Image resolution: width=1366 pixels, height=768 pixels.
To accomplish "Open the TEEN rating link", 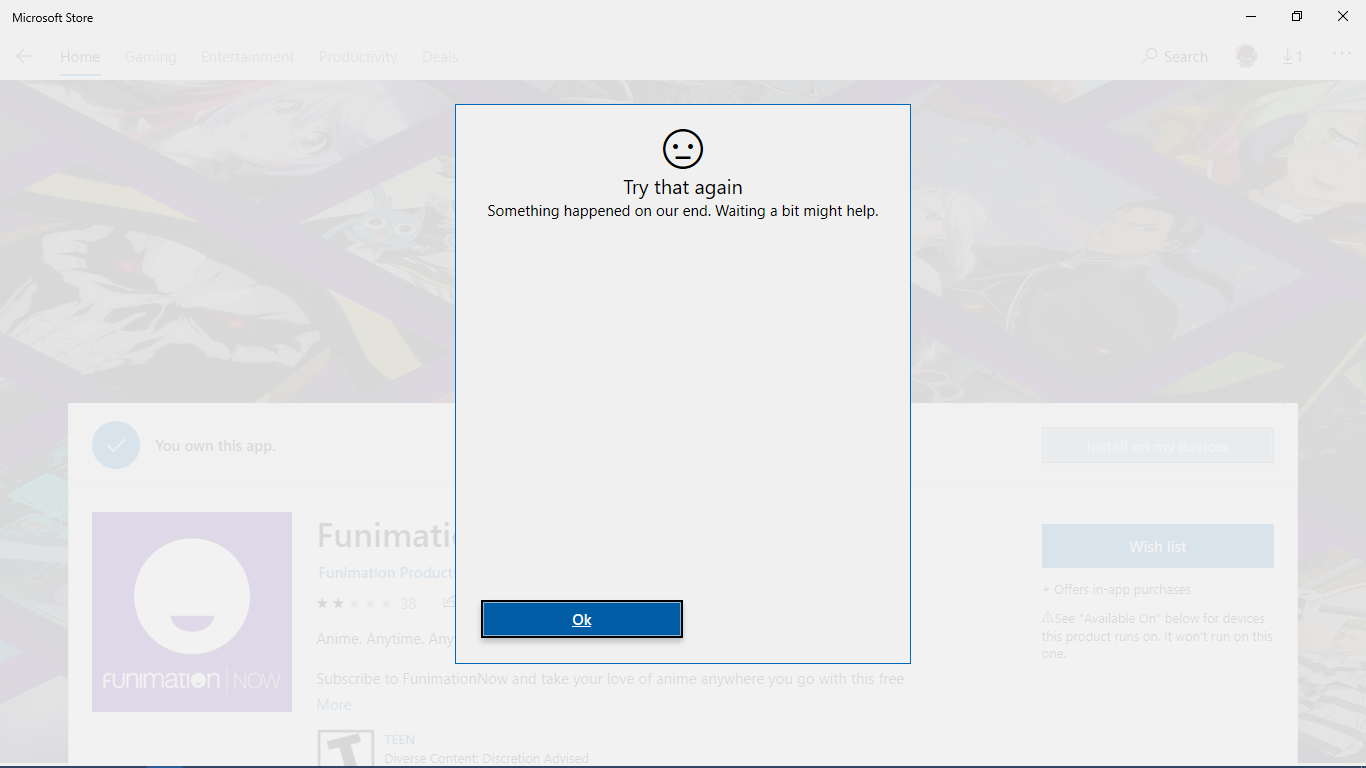I will coord(400,740).
